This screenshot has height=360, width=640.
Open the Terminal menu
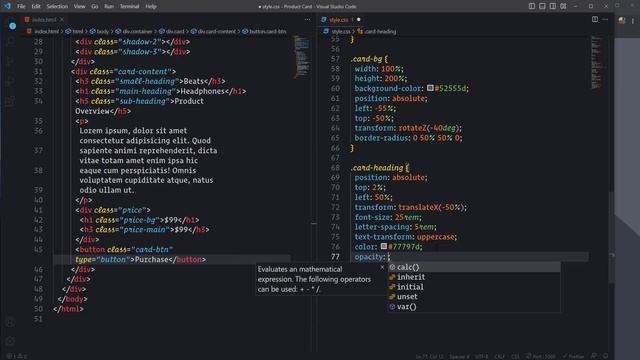point(129,7)
